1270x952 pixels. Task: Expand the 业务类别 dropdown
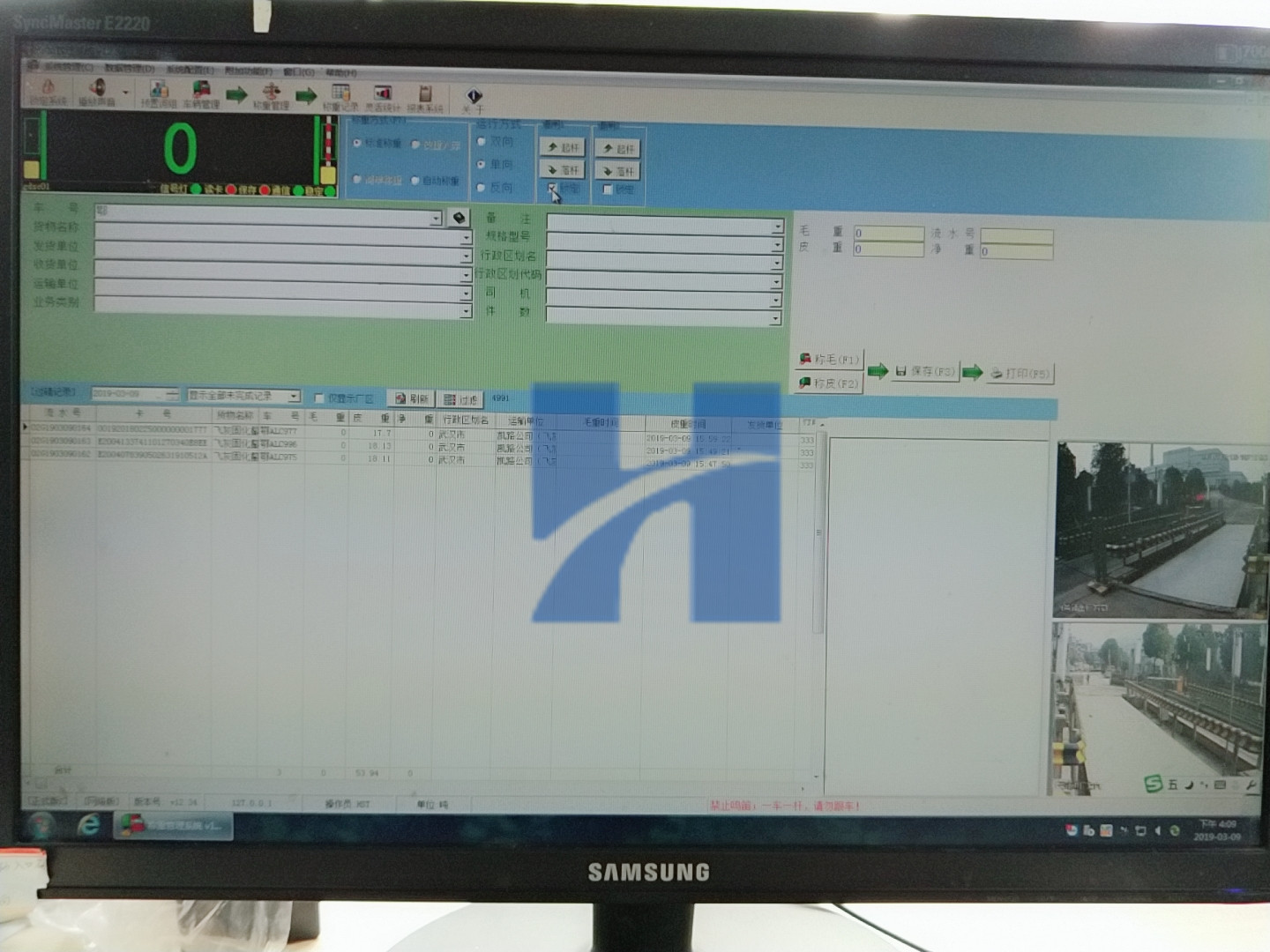coord(466,311)
